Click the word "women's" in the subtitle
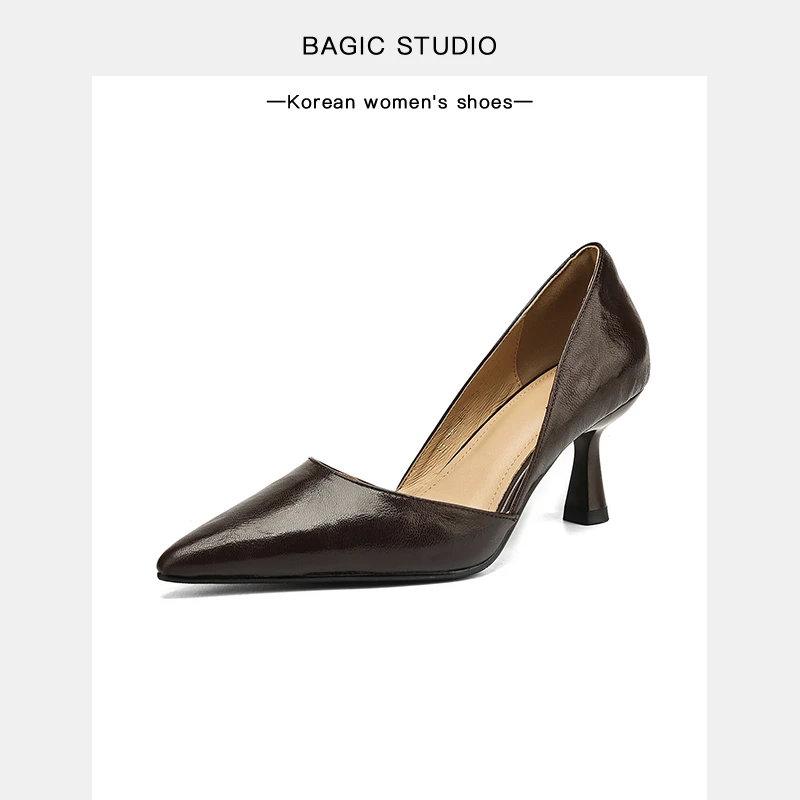The height and width of the screenshot is (800, 800). pyautogui.click(x=406, y=102)
